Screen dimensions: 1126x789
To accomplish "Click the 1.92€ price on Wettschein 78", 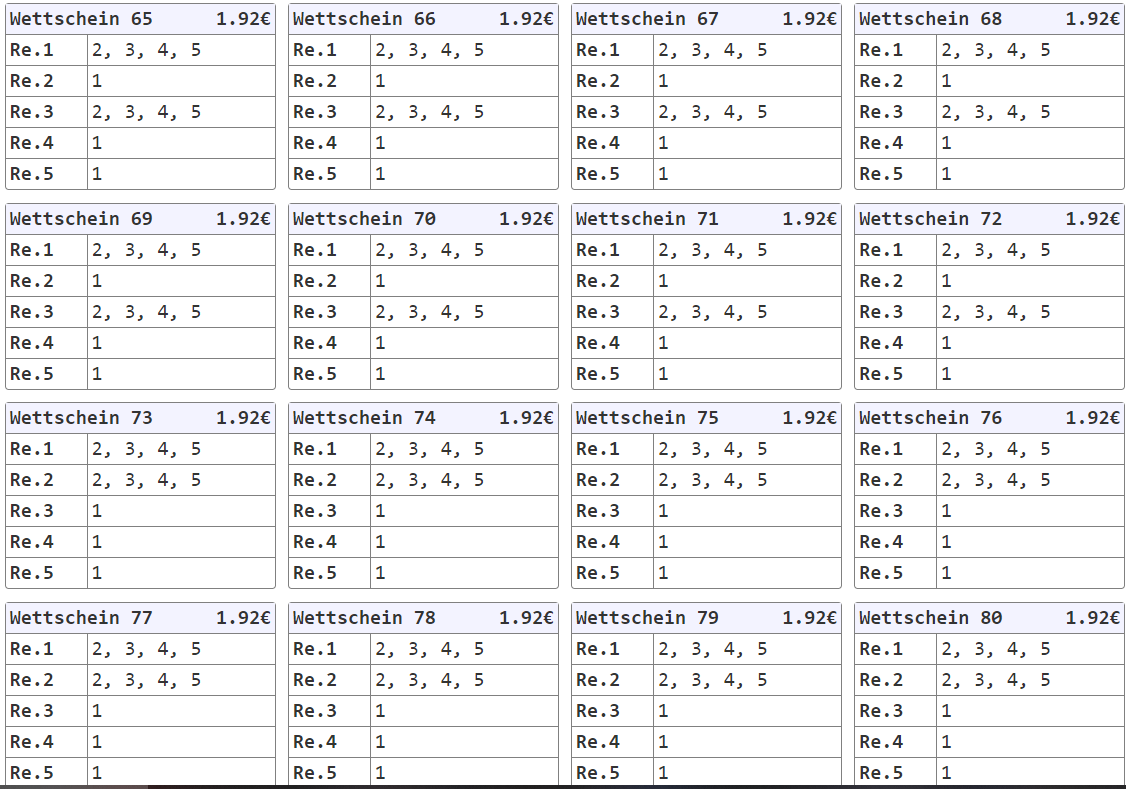I will point(526,617).
